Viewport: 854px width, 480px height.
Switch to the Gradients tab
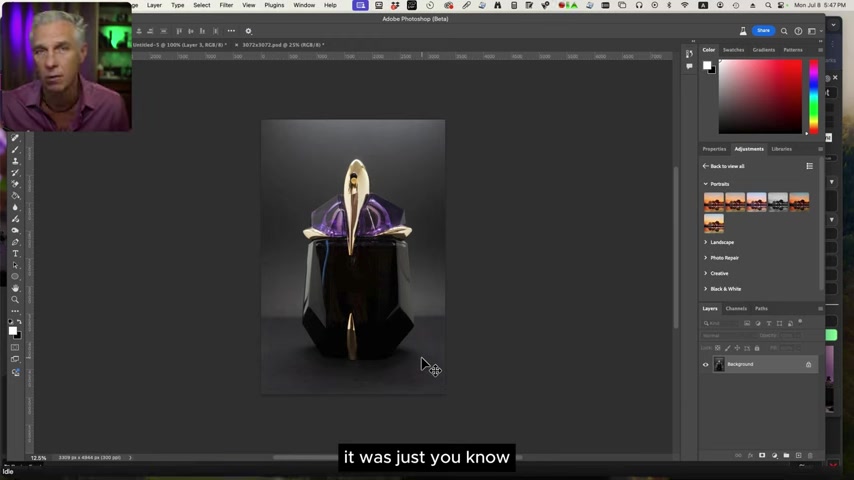764,50
